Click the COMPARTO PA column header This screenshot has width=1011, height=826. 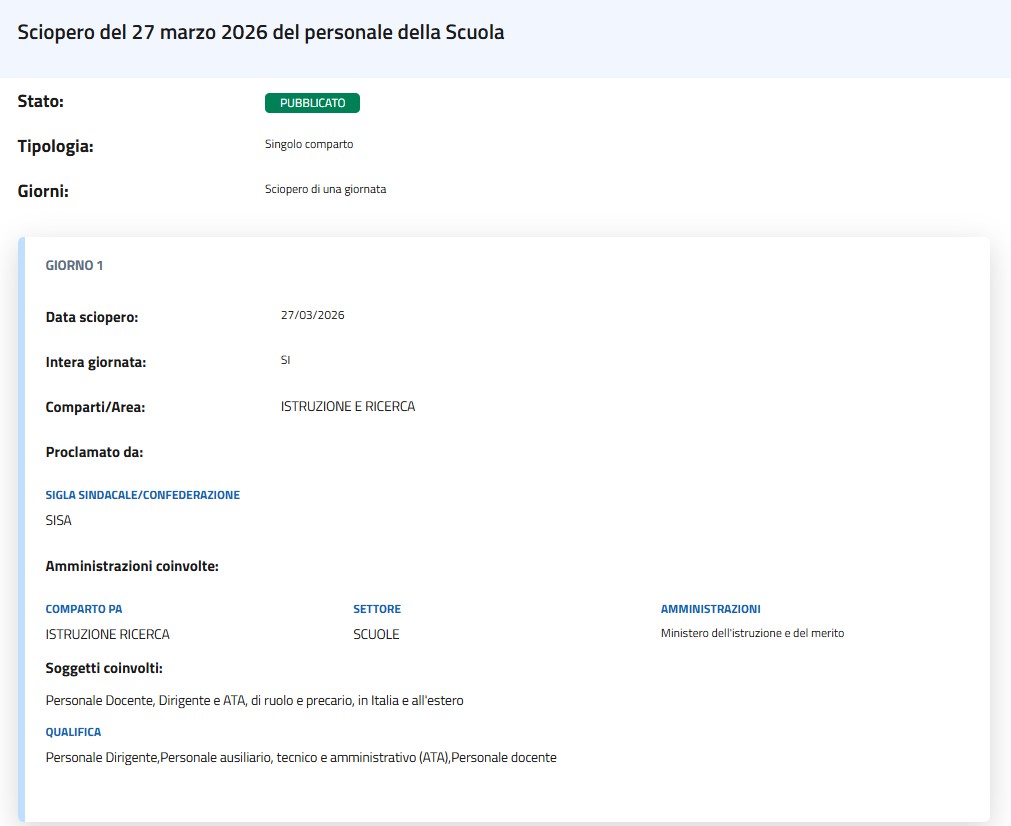click(x=84, y=609)
